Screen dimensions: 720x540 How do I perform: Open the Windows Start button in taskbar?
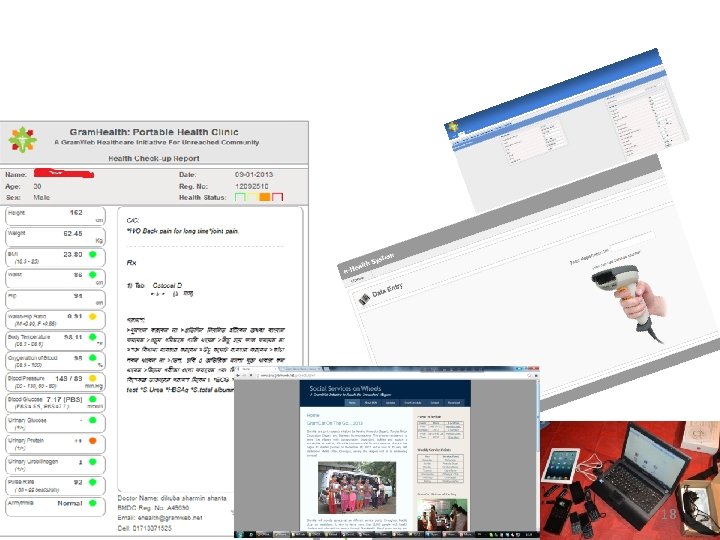pos(239,535)
